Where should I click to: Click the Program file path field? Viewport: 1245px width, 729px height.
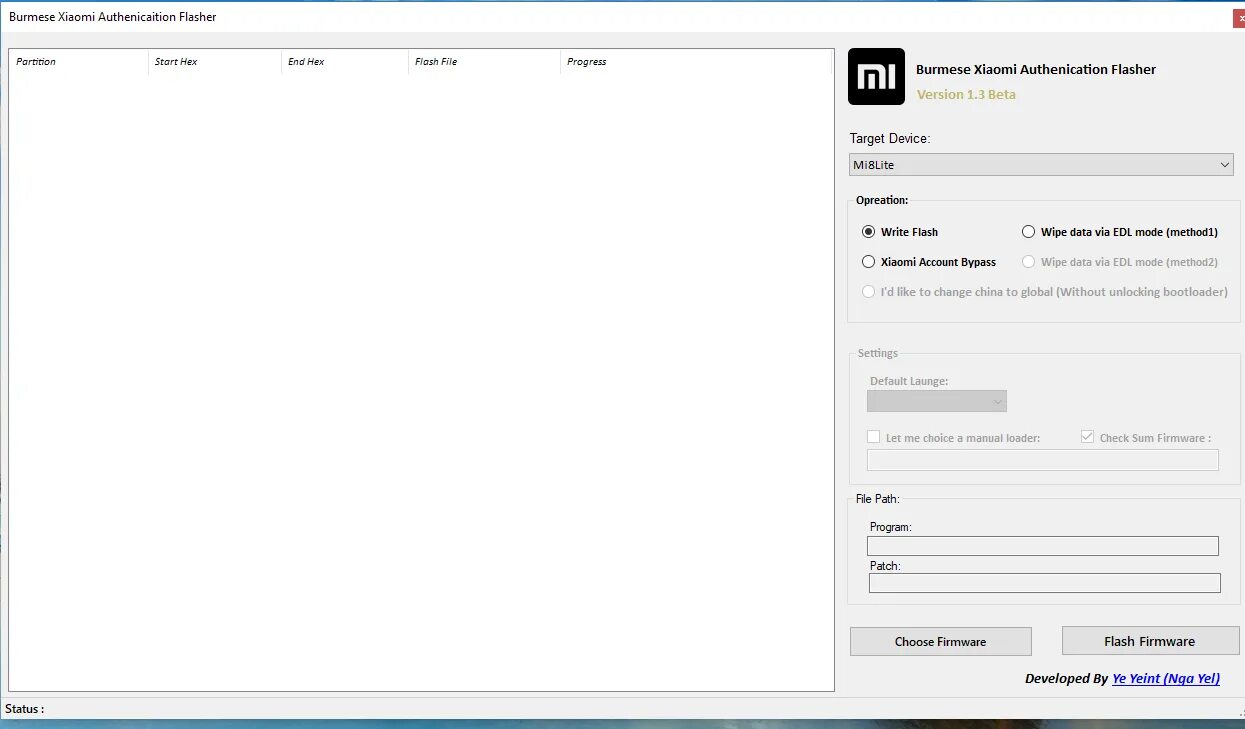click(1043, 546)
